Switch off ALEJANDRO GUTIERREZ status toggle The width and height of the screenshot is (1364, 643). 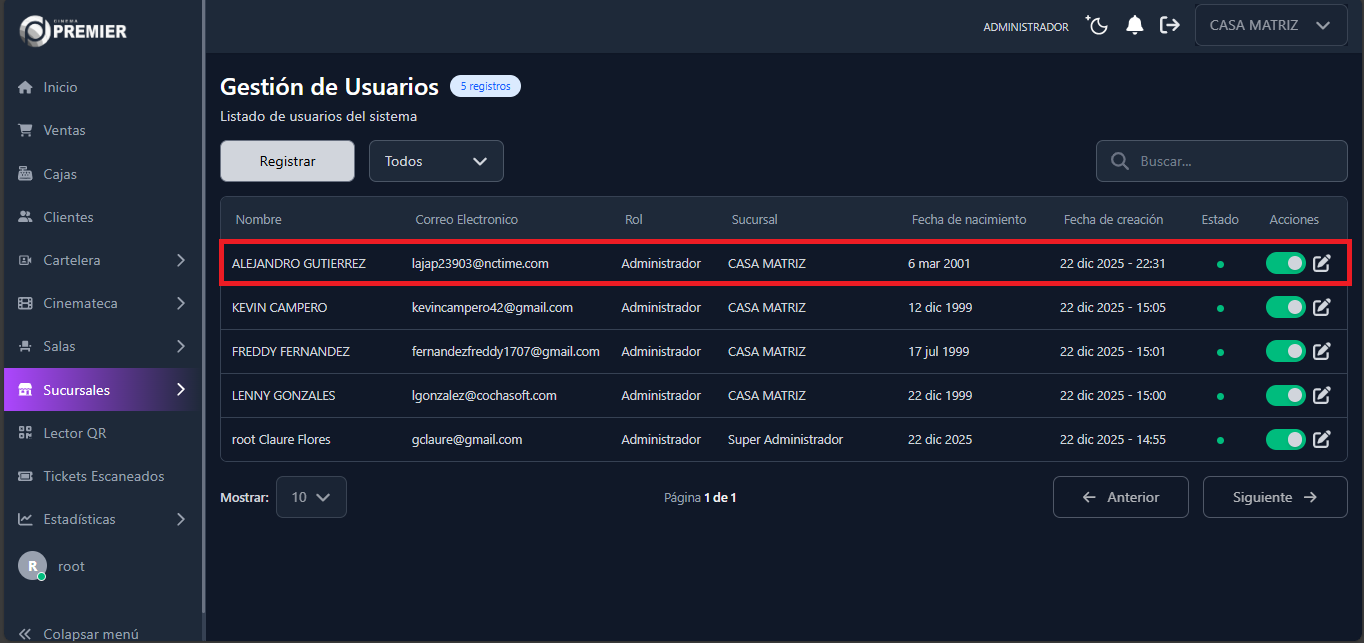pyautogui.click(x=1285, y=264)
